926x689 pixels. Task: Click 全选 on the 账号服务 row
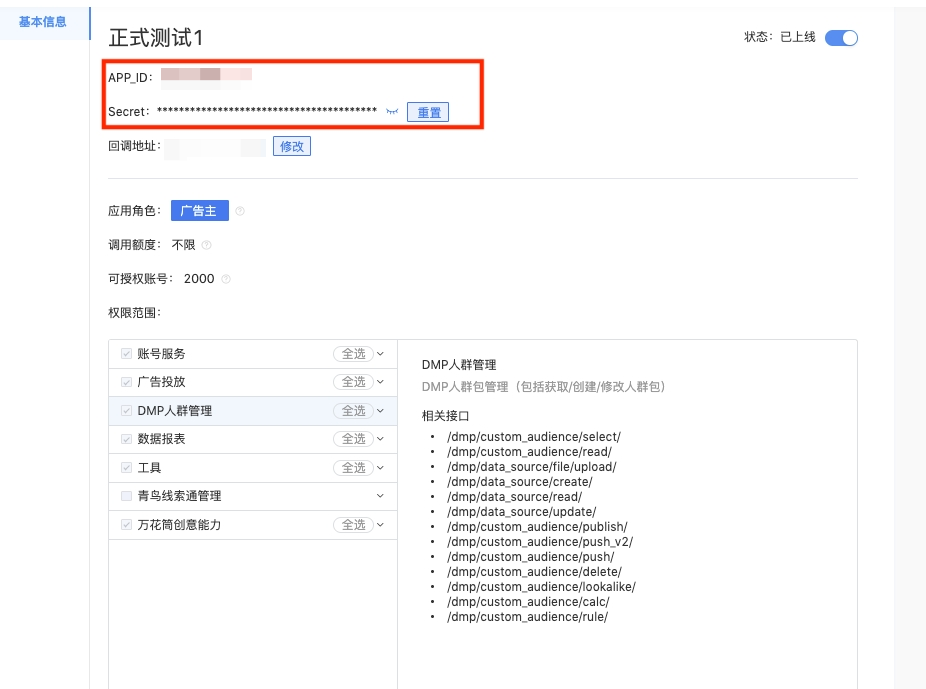[354, 354]
